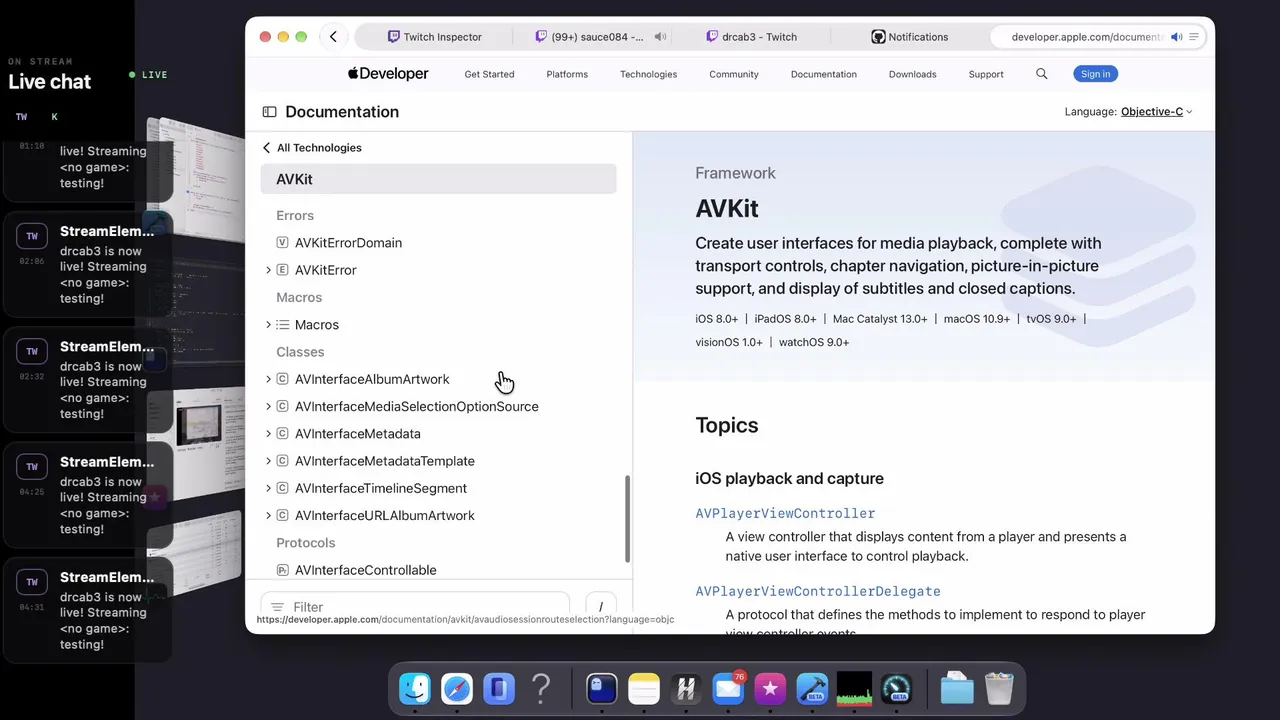Expand AVInterfaceAlbumArtwork disclosure arrow

[x=268, y=379]
